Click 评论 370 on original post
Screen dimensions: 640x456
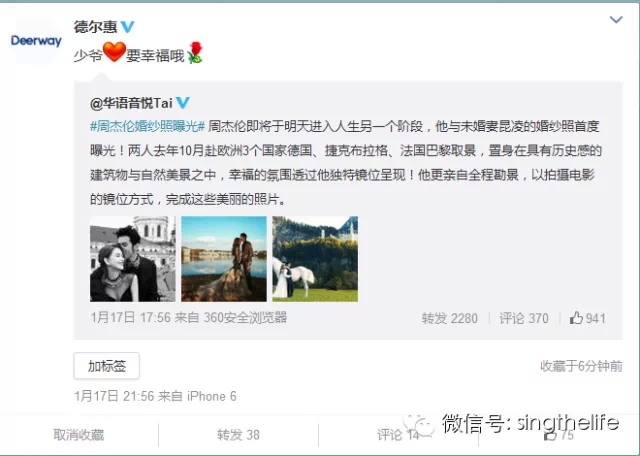tap(524, 318)
